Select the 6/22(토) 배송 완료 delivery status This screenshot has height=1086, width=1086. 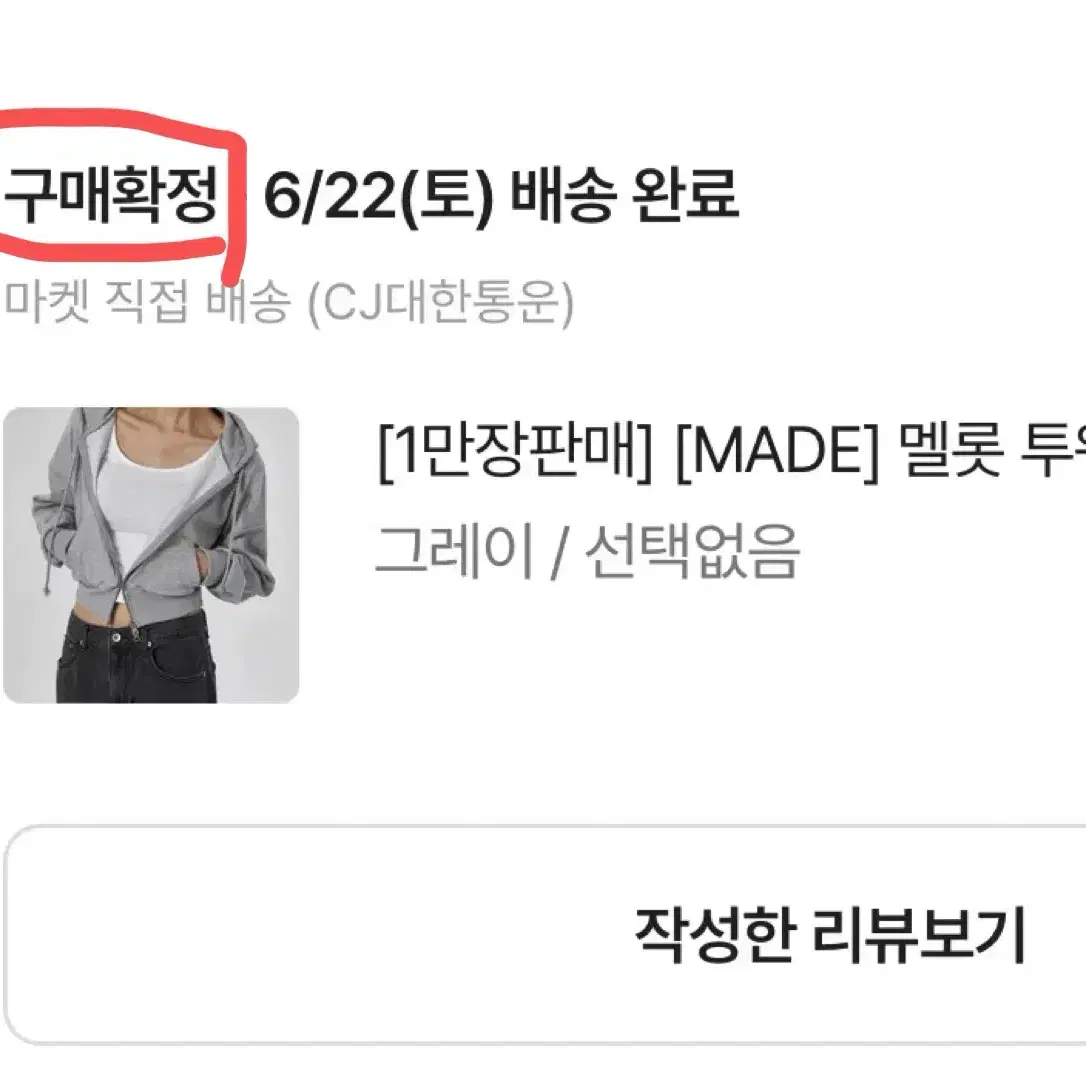click(x=501, y=195)
